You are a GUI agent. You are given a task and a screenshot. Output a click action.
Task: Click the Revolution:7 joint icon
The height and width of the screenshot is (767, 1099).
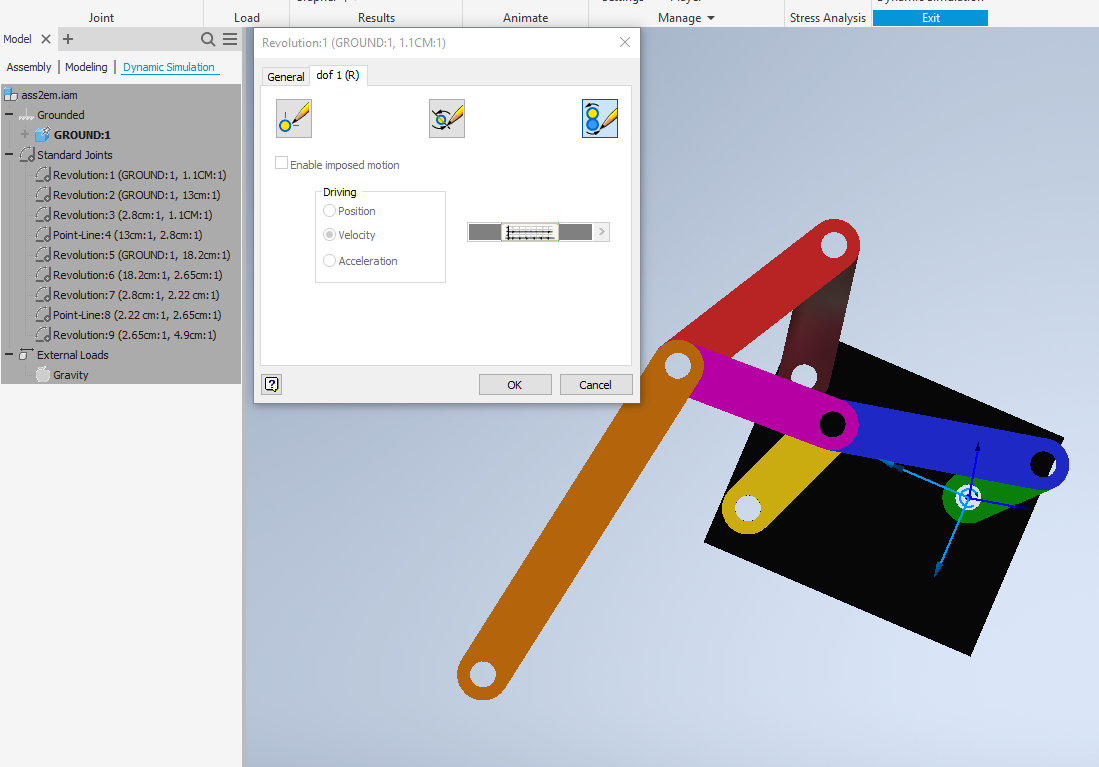point(43,295)
